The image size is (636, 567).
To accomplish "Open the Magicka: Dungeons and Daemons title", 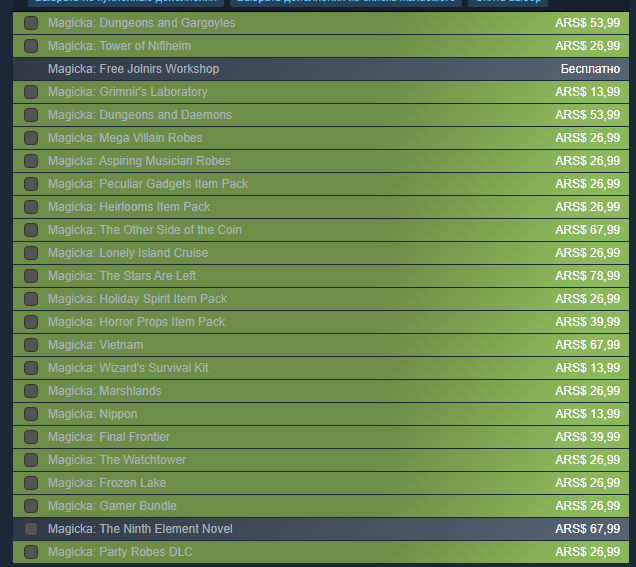I will [140, 115].
